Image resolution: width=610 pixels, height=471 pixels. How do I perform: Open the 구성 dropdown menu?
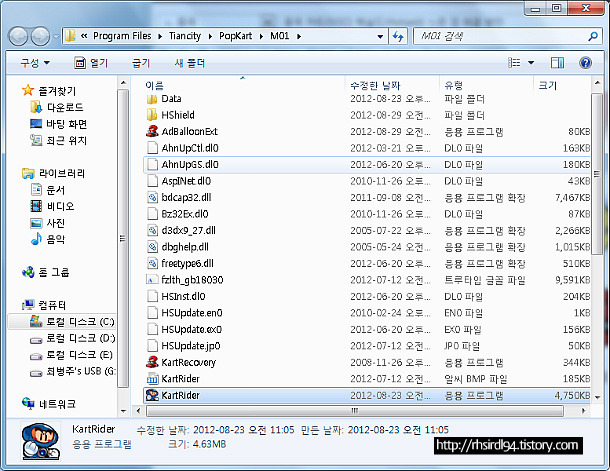point(35,63)
